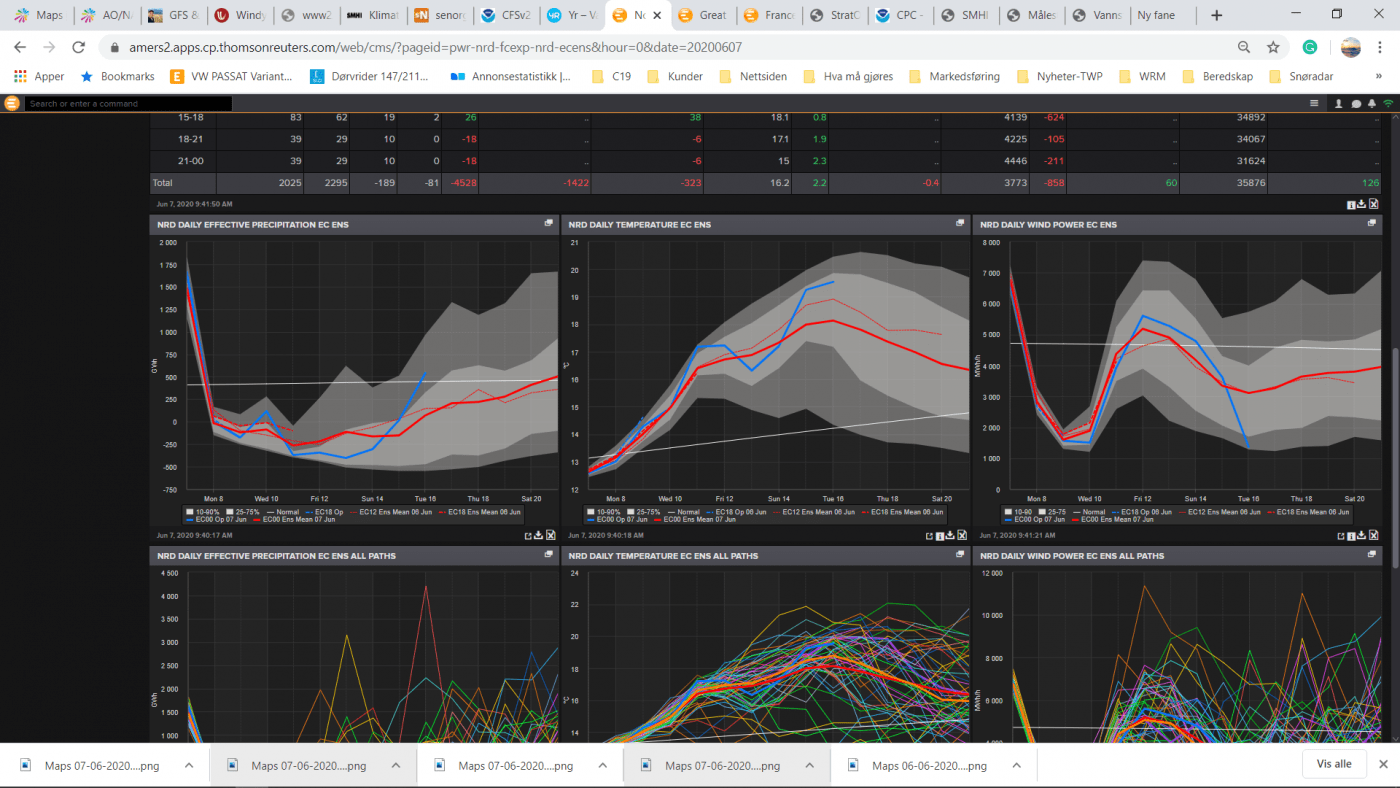Open the user profile icon in Eikon toolbar
Viewport: 1400px width, 788px height.
tap(1339, 103)
